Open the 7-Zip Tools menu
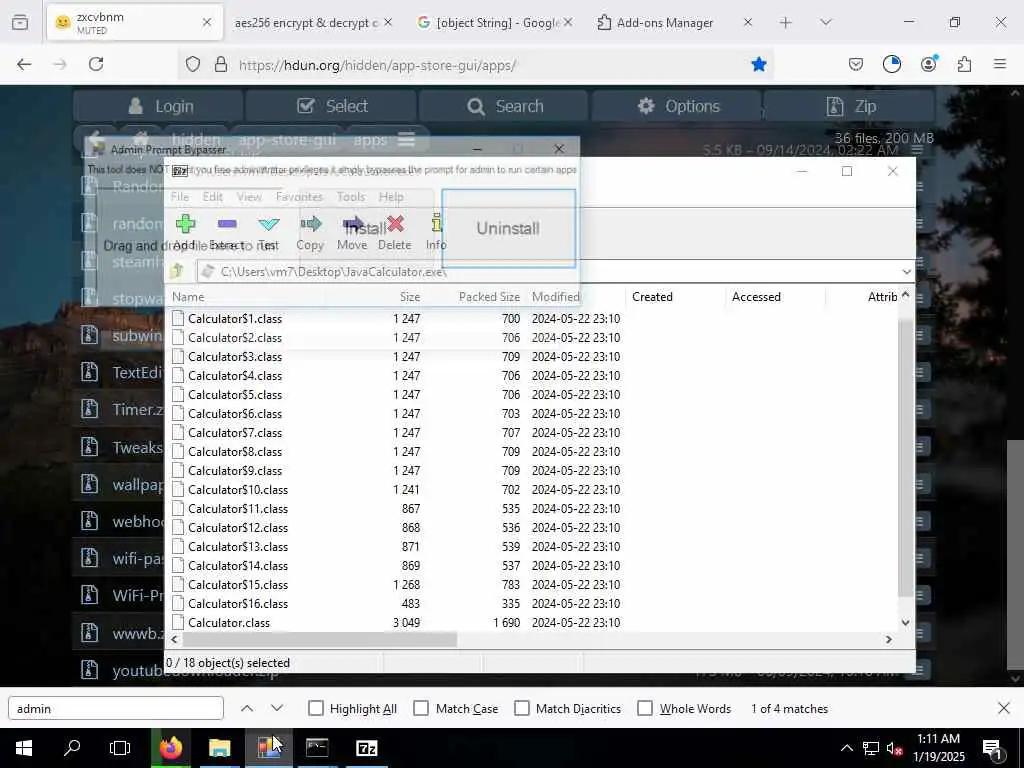This screenshot has width=1024, height=768. click(351, 197)
